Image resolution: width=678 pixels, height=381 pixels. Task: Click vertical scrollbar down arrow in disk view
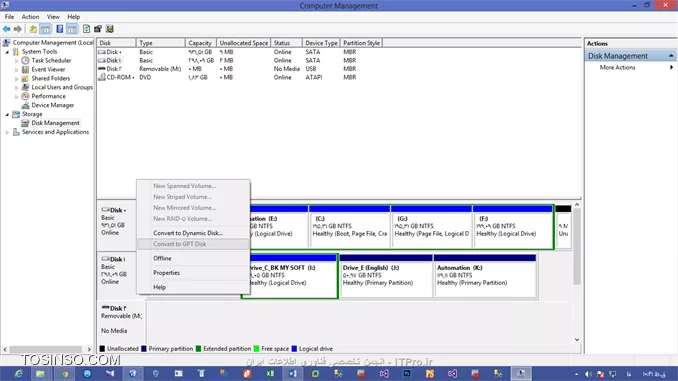coord(577,340)
